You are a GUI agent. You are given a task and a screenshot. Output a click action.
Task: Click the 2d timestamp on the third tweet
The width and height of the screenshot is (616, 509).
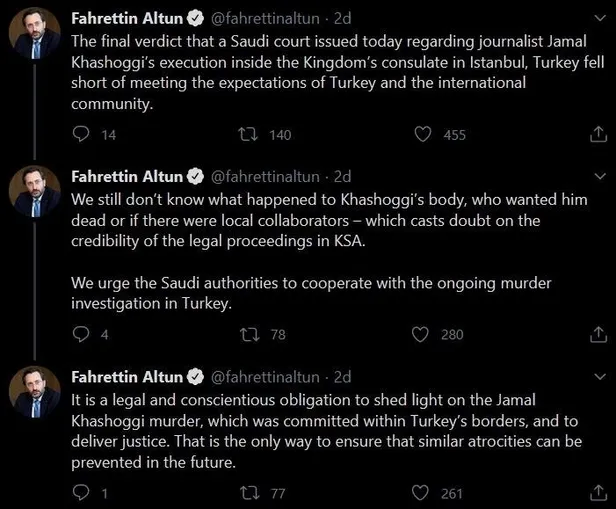pos(342,377)
